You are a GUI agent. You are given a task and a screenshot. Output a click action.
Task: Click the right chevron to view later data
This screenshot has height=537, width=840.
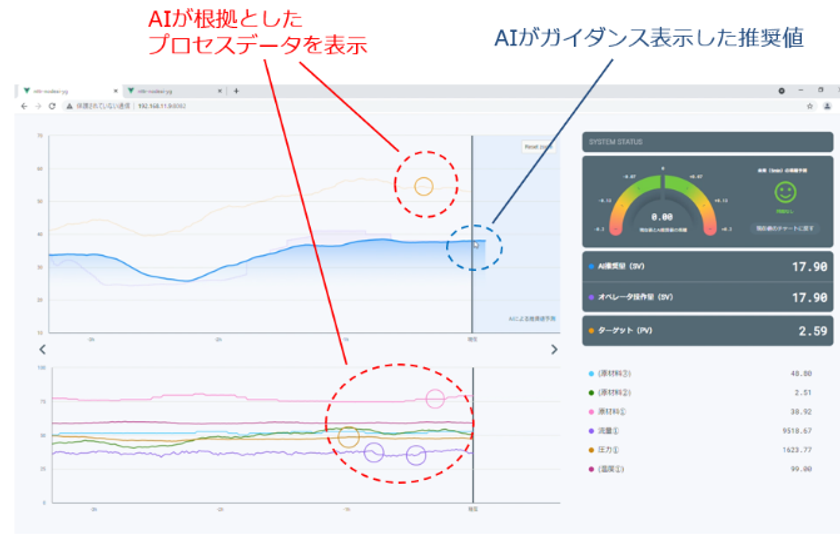pos(554,349)
